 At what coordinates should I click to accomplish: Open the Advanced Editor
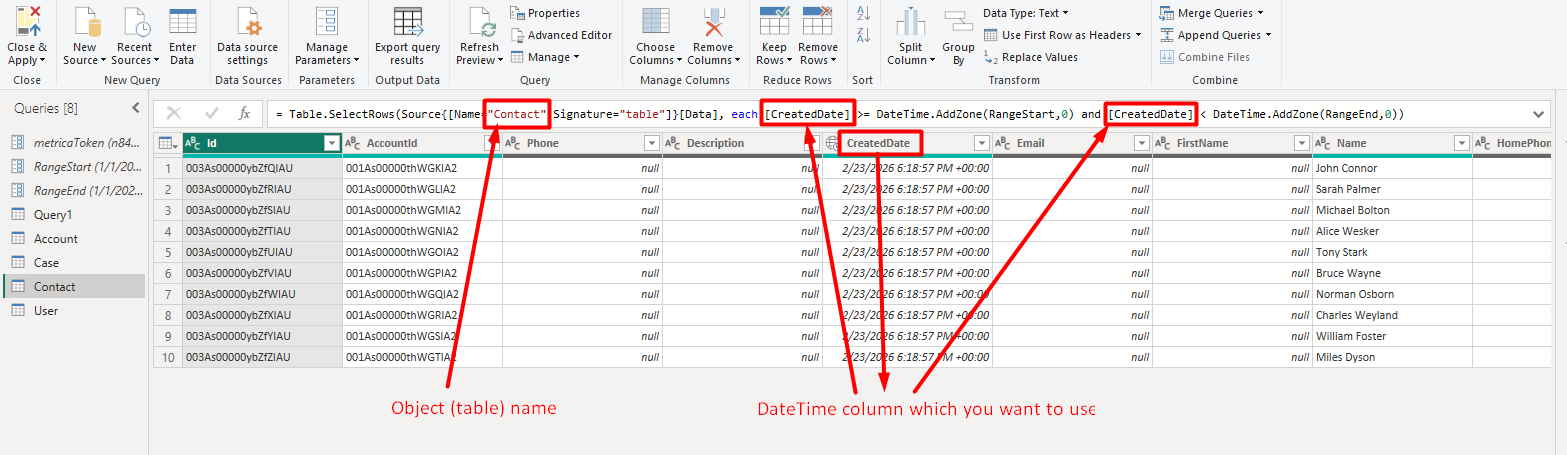568,35
